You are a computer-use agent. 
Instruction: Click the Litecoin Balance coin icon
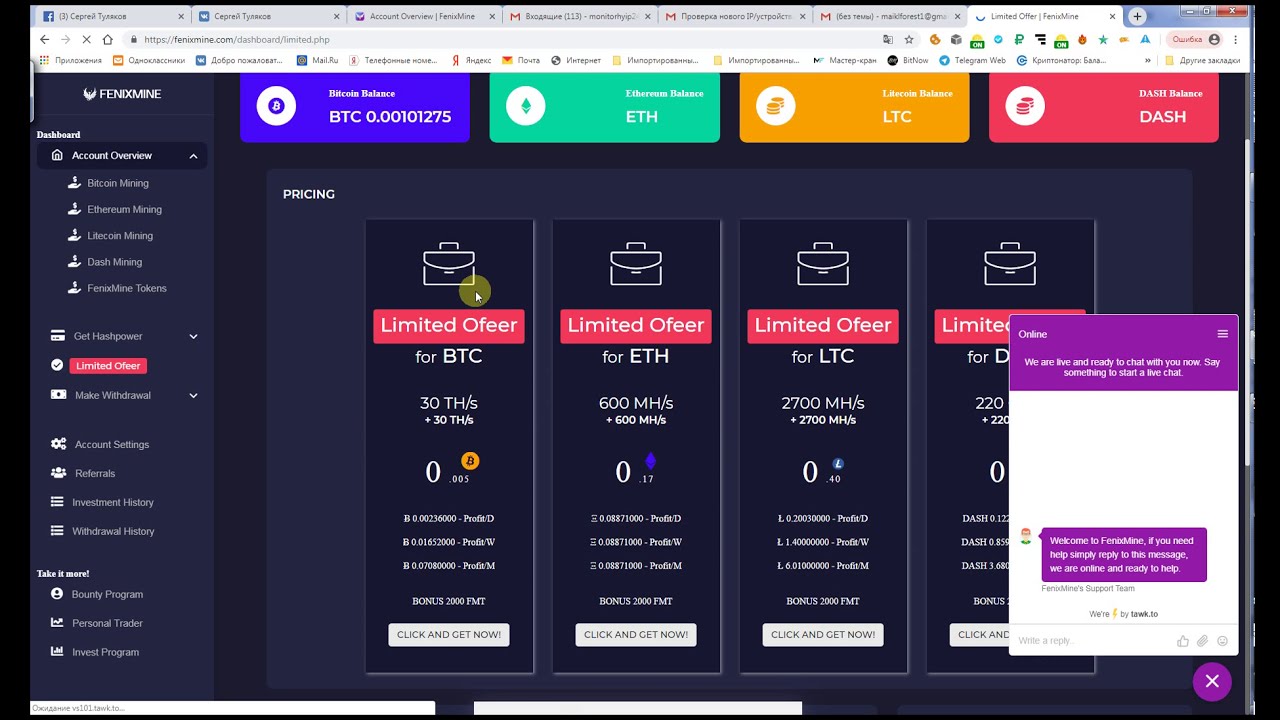(776, 106)
